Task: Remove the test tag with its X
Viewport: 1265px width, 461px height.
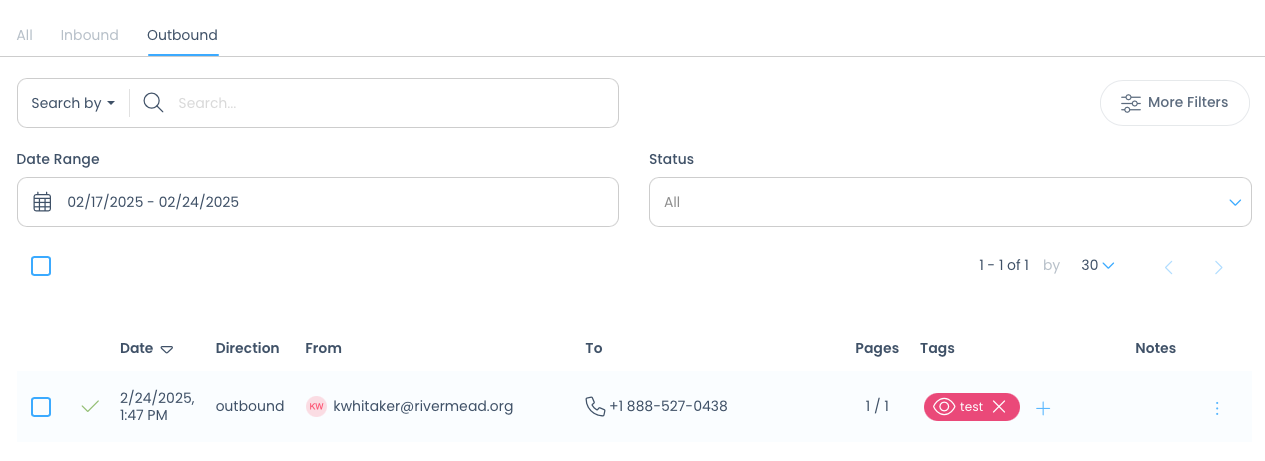Action: (x=998, y=407)
